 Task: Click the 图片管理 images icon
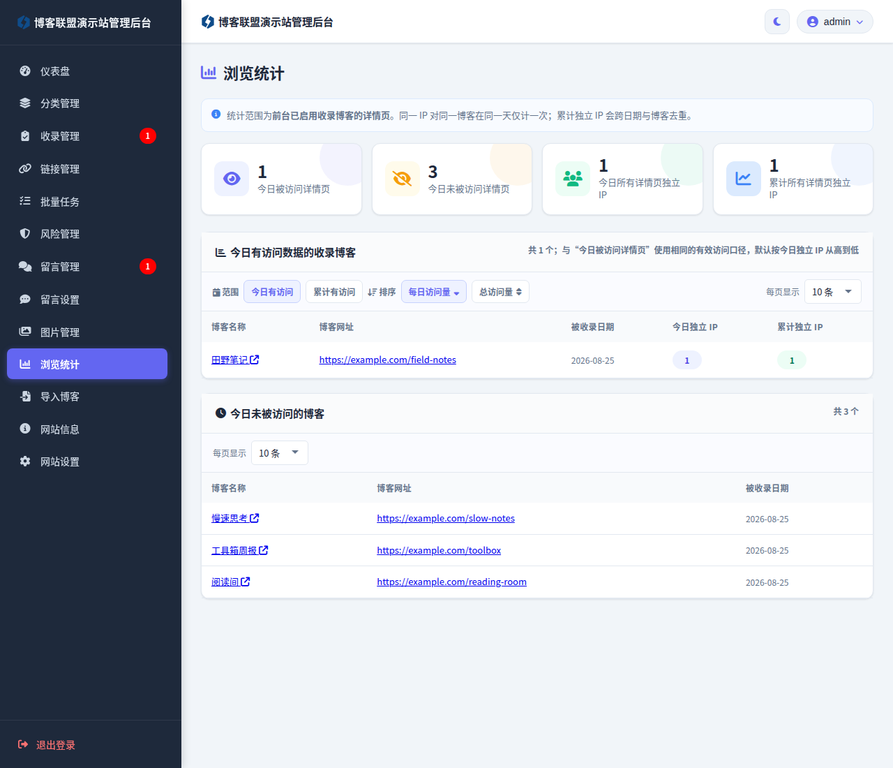tap(25, 331)
